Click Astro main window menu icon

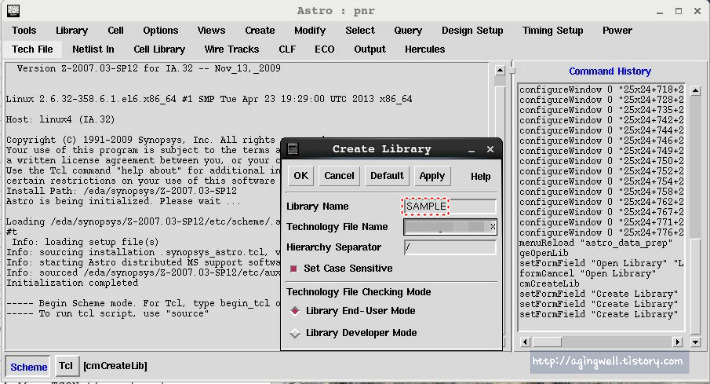tap(14, 10)
